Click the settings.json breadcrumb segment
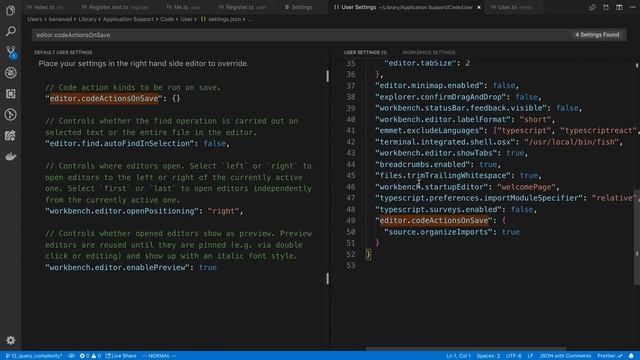Image resolution: width=640 pixels, height=360 pixels. pyautogui.click(x=221, y=19)
